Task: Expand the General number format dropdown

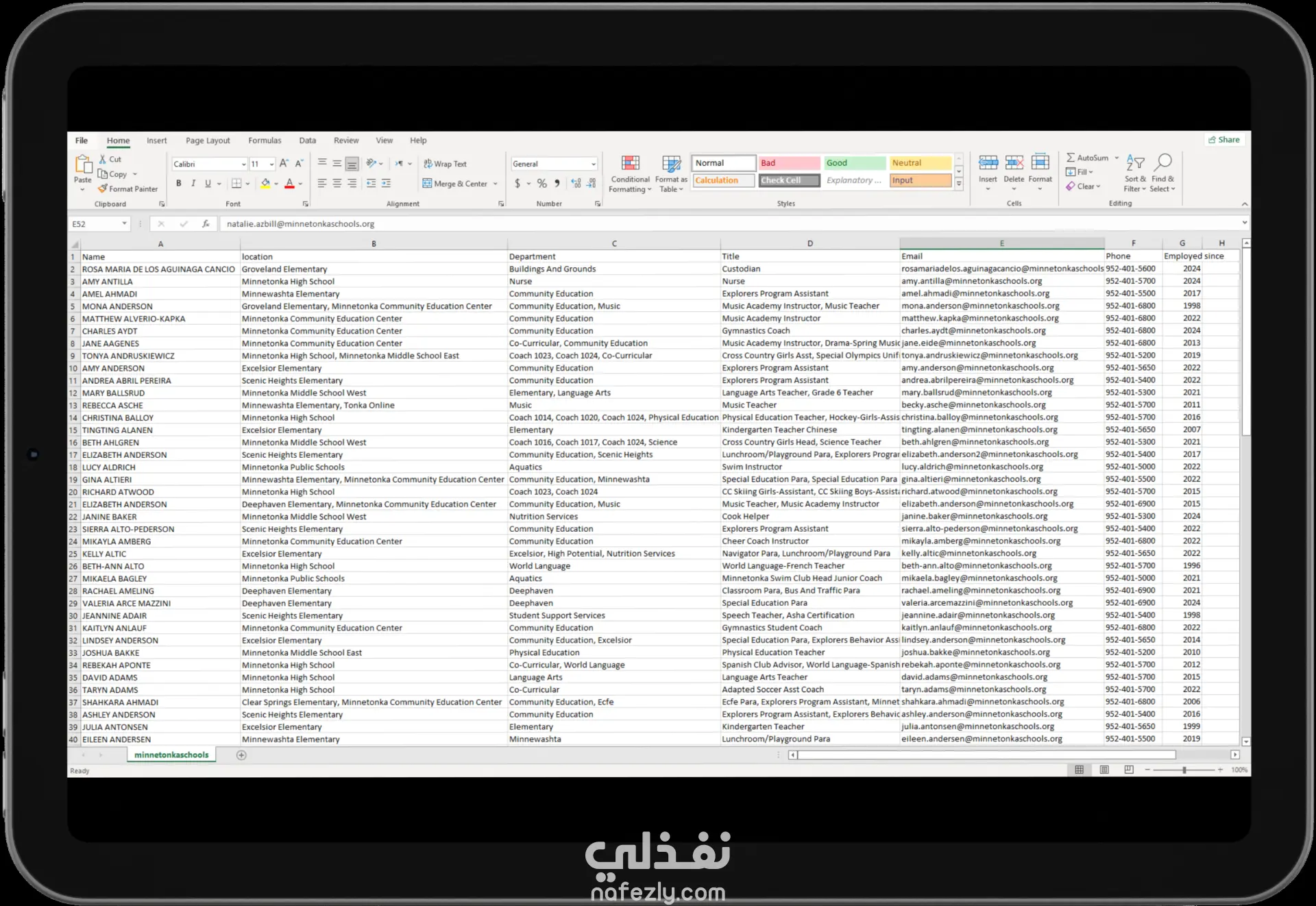Action: click(x=593, y=164)
